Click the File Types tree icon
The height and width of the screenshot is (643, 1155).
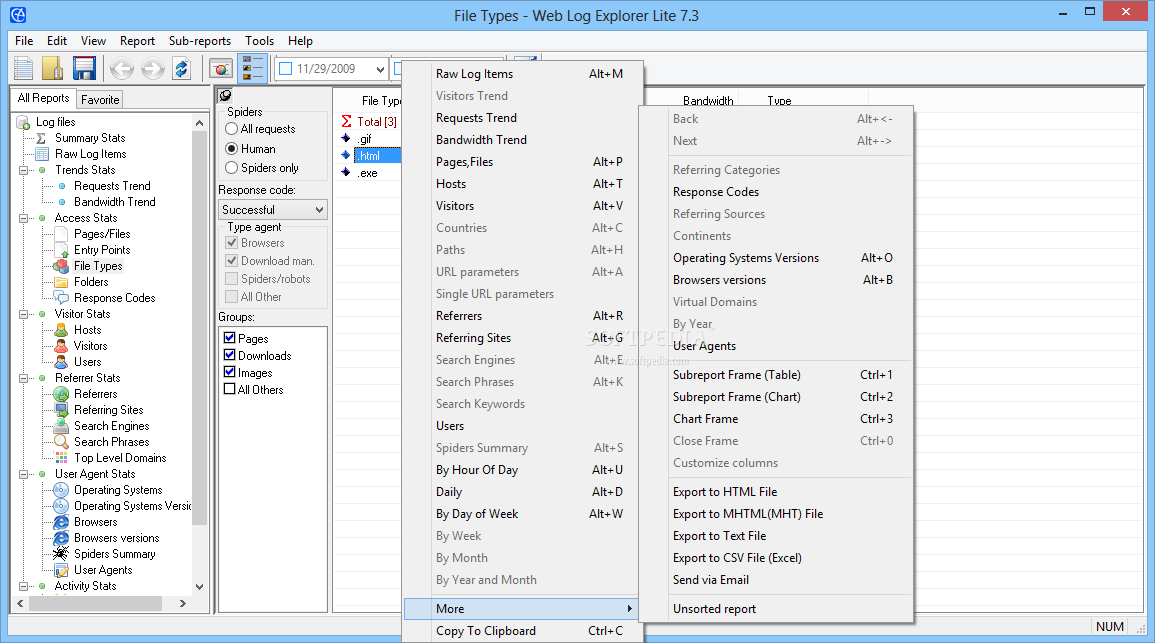pos(61,266)
